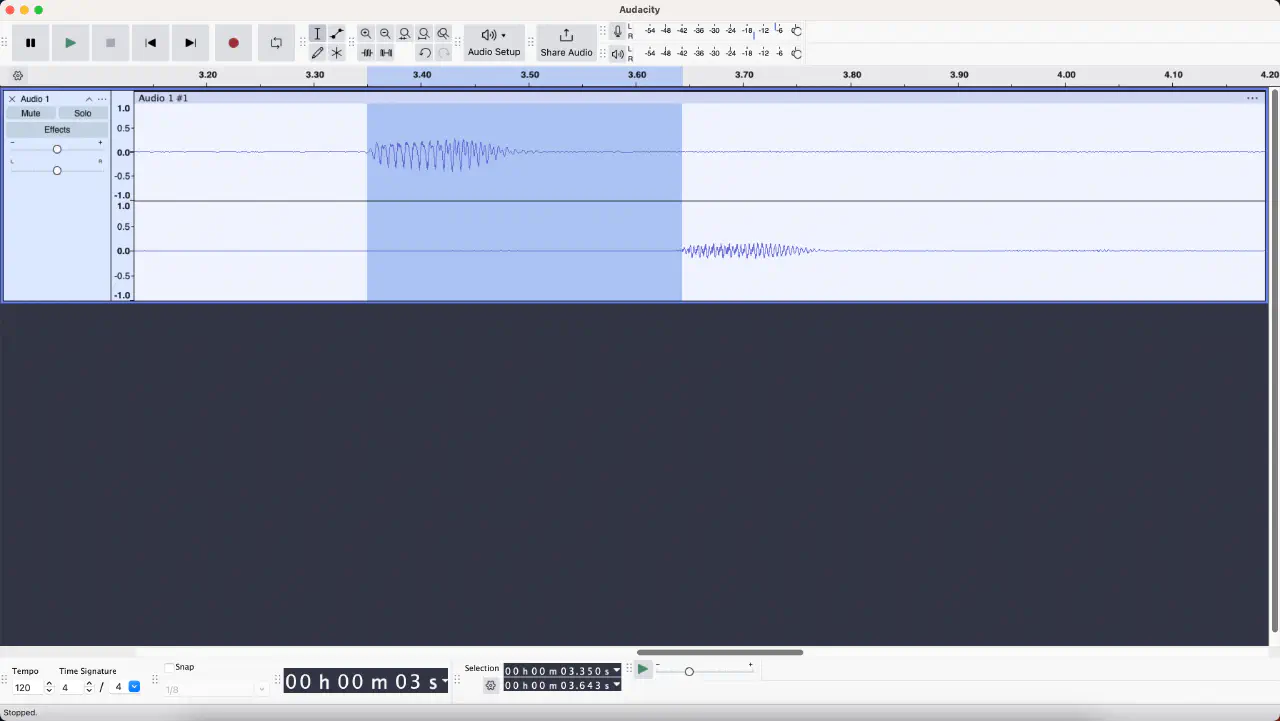Silence the audio selection
The height and width of the screenshot is (721, 1280).
click(x=386, y=53)
